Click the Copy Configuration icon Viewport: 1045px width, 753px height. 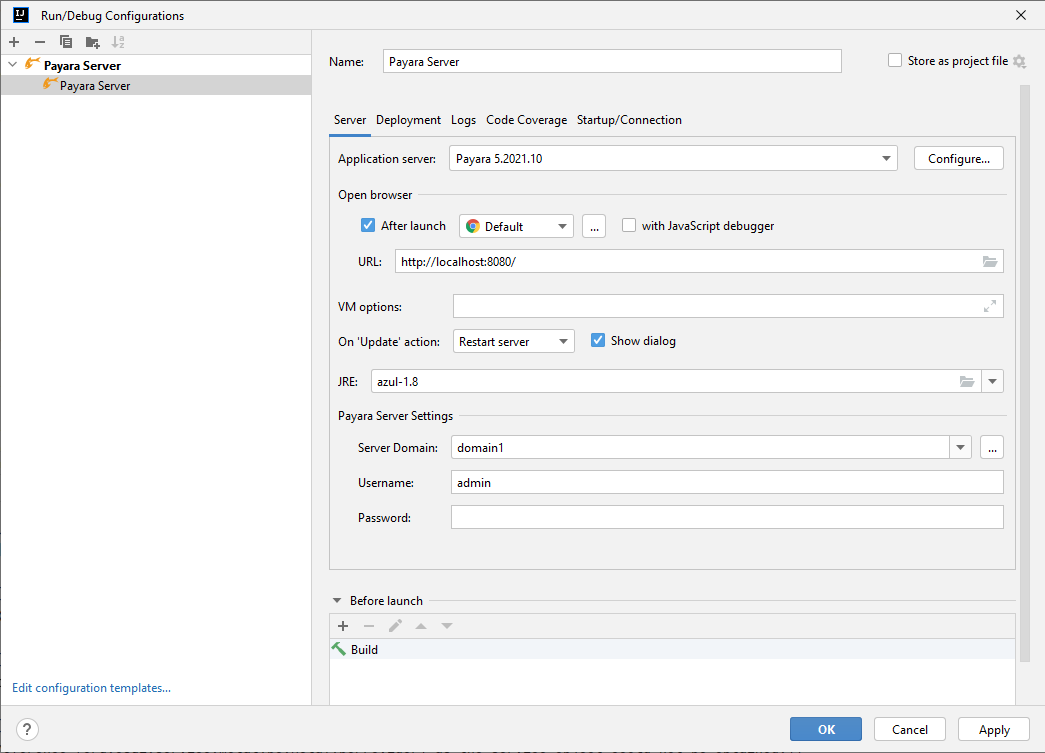coord(66,42)
